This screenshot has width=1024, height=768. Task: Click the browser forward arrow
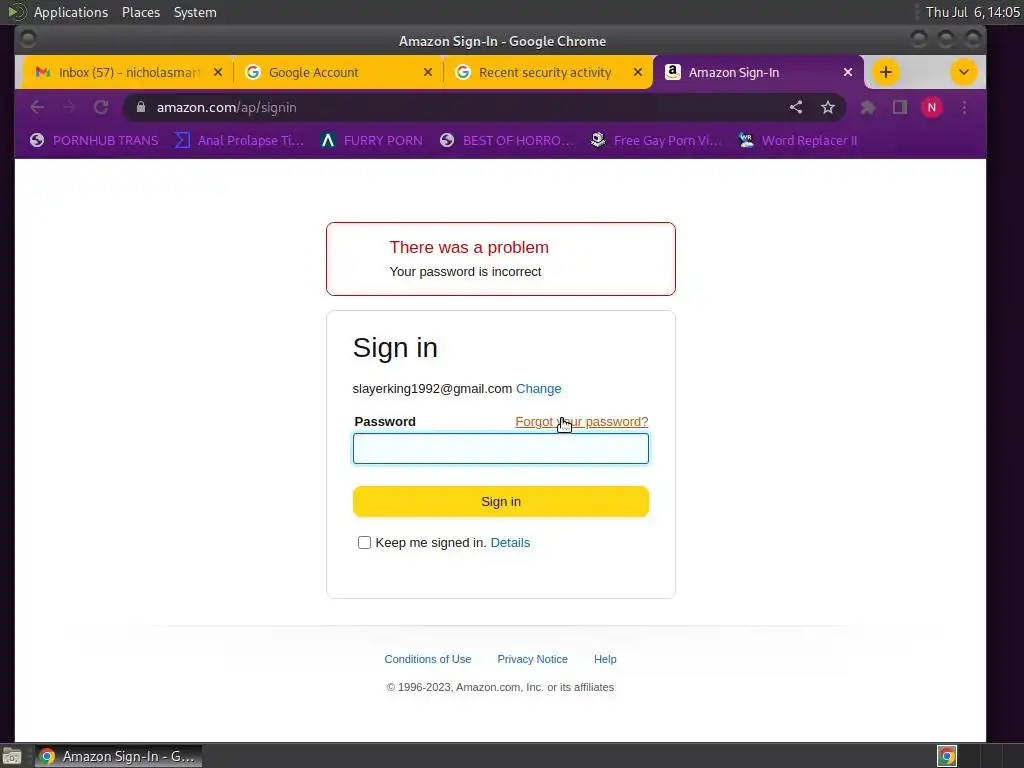(69, 107)
